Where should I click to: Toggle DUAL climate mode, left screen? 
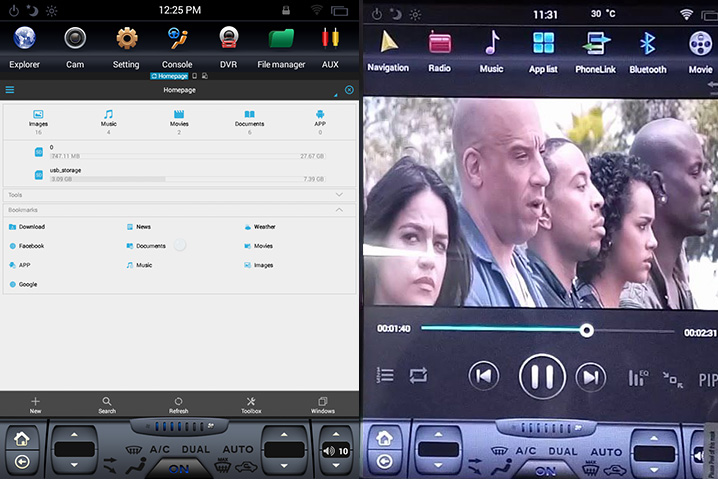pyautogui.click(x=196, y=449)
